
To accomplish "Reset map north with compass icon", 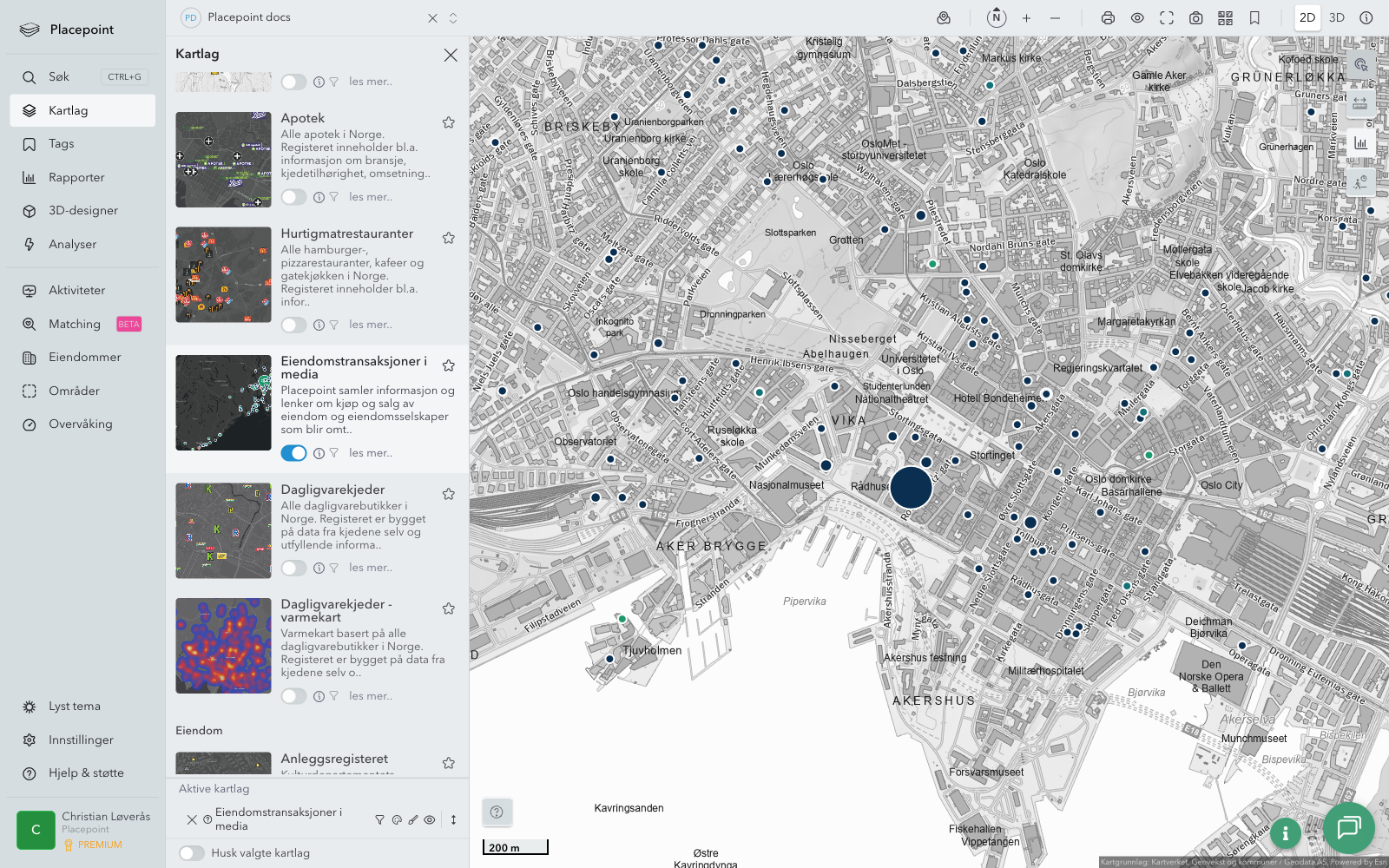I will (x=997, y=17).
